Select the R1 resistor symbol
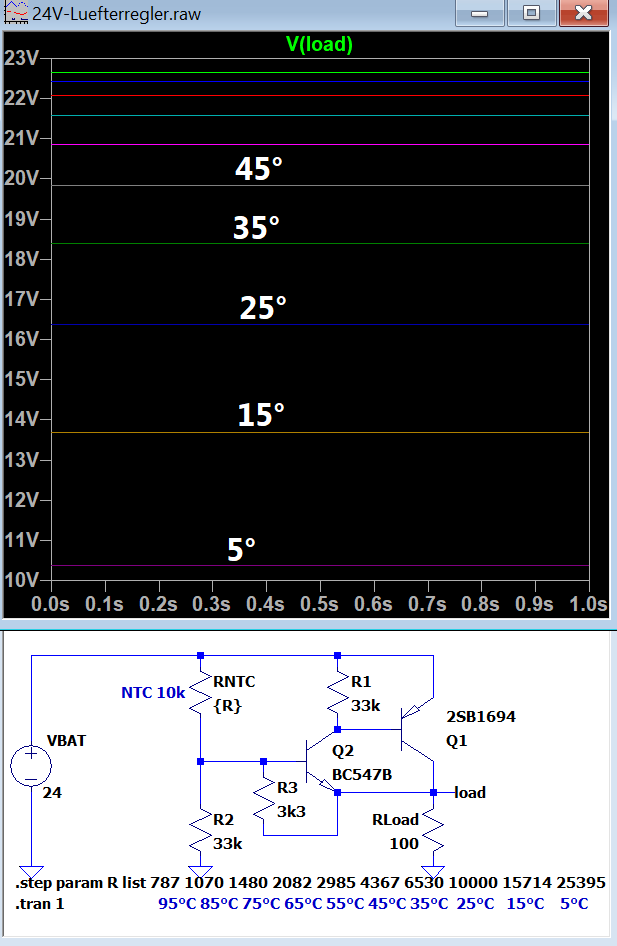The image size is (617, 946). [338, 693]
